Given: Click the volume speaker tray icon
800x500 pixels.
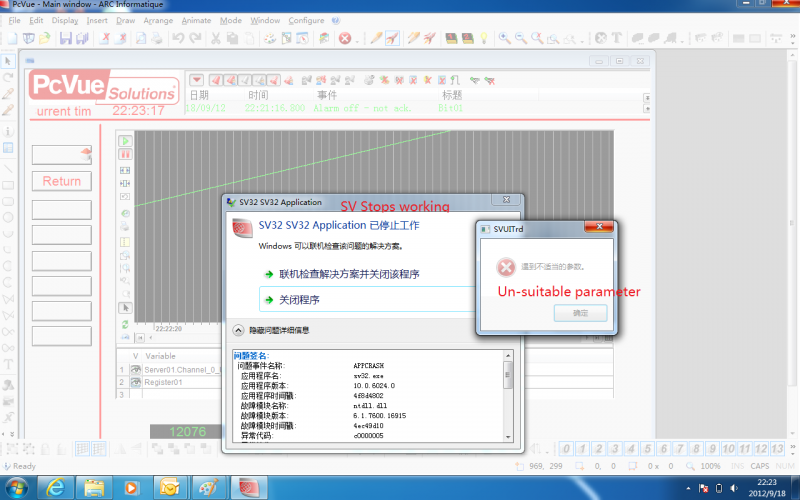Looking at the screenshot, I should [x=734, y=488].
